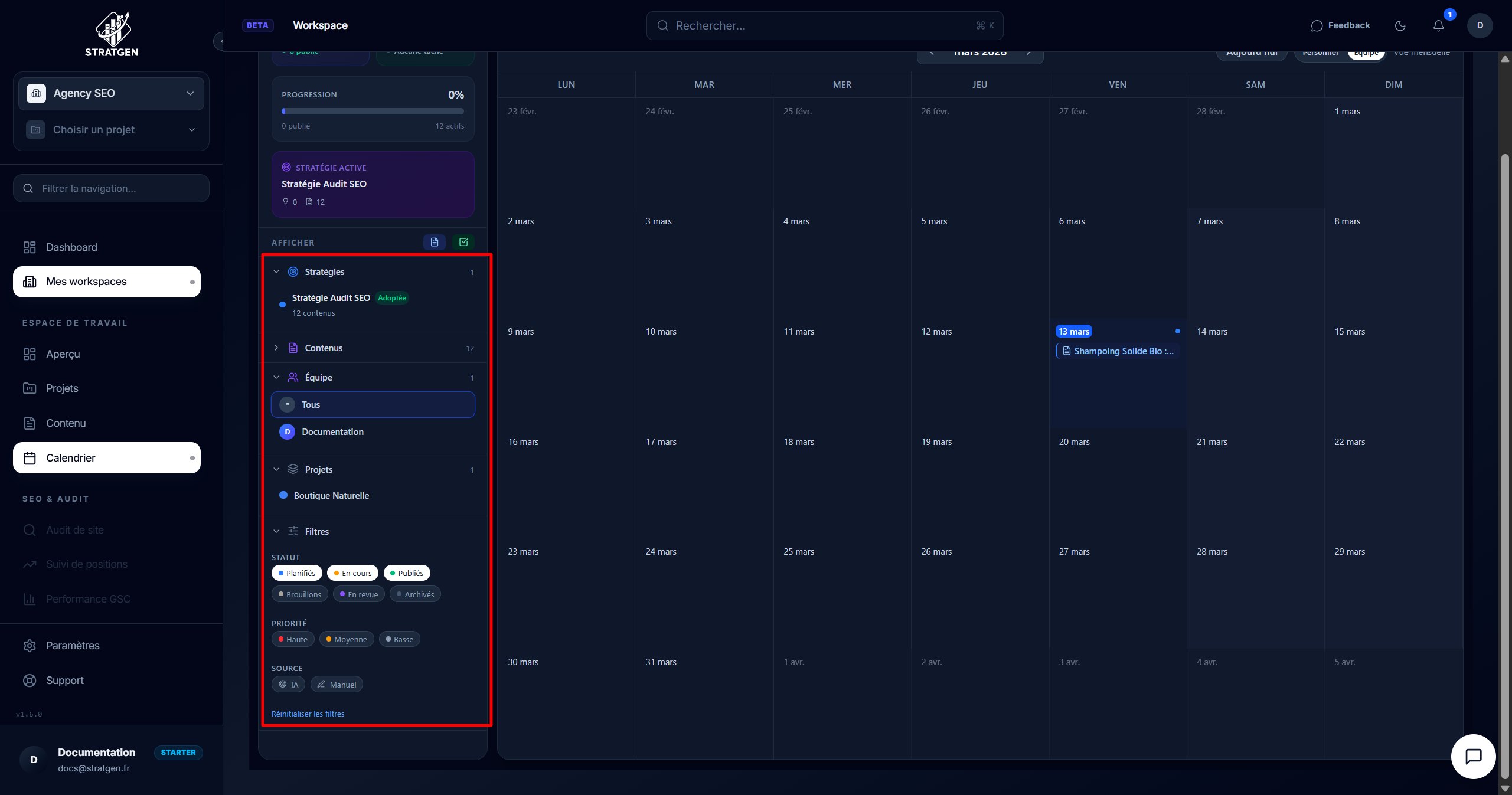Click the content document view icon beside Afficher
This screenshot has height=795, width=1512.
(435, 242)
